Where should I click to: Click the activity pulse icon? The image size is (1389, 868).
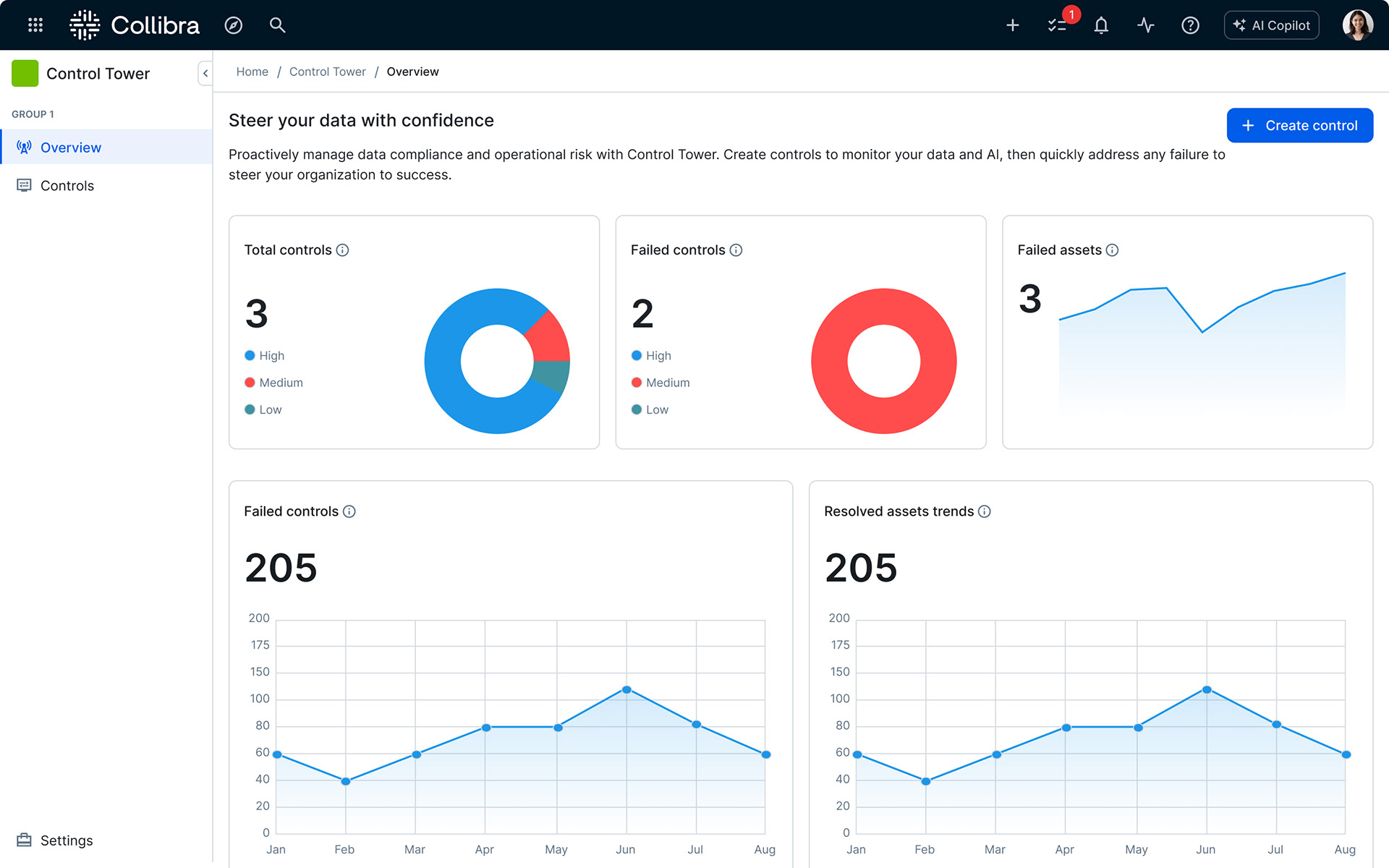pyautogui.click(x=1145, y=25)
